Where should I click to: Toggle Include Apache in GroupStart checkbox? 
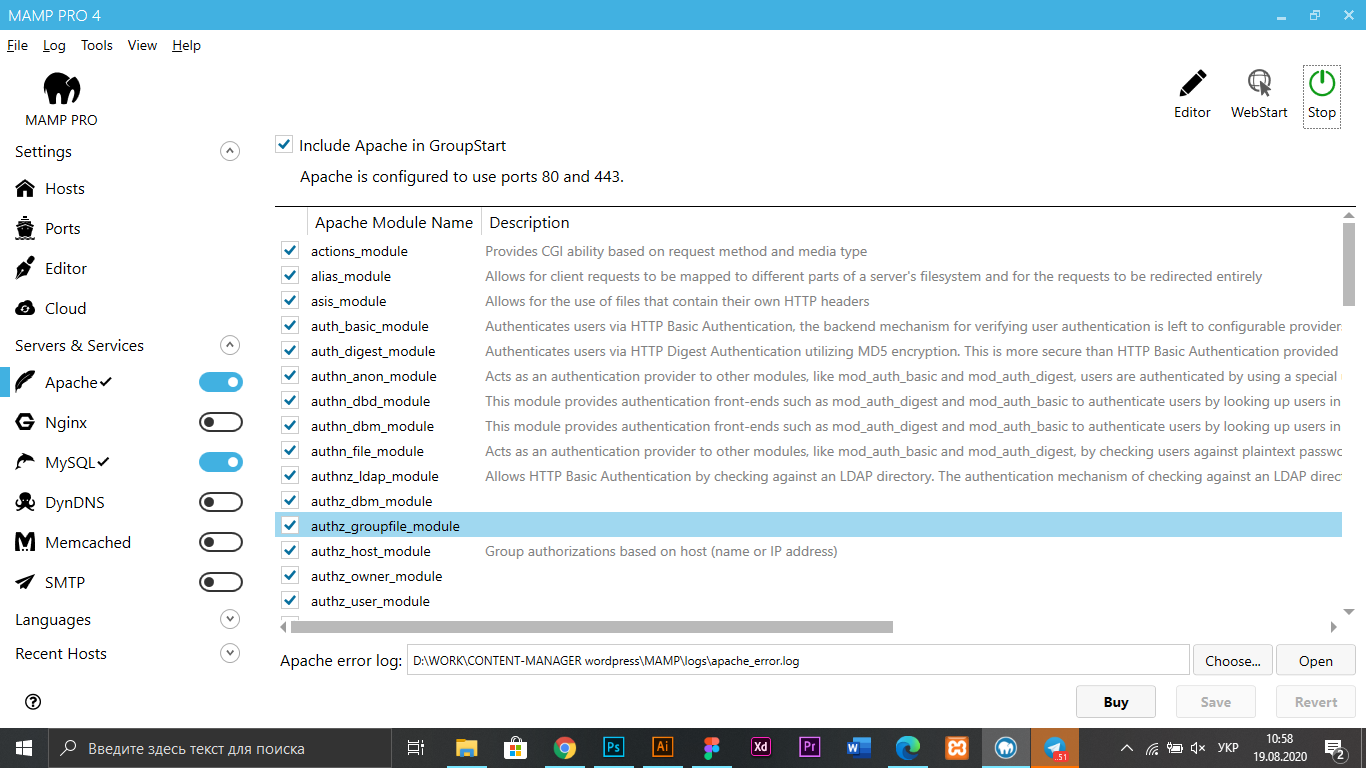pos(284,145)
